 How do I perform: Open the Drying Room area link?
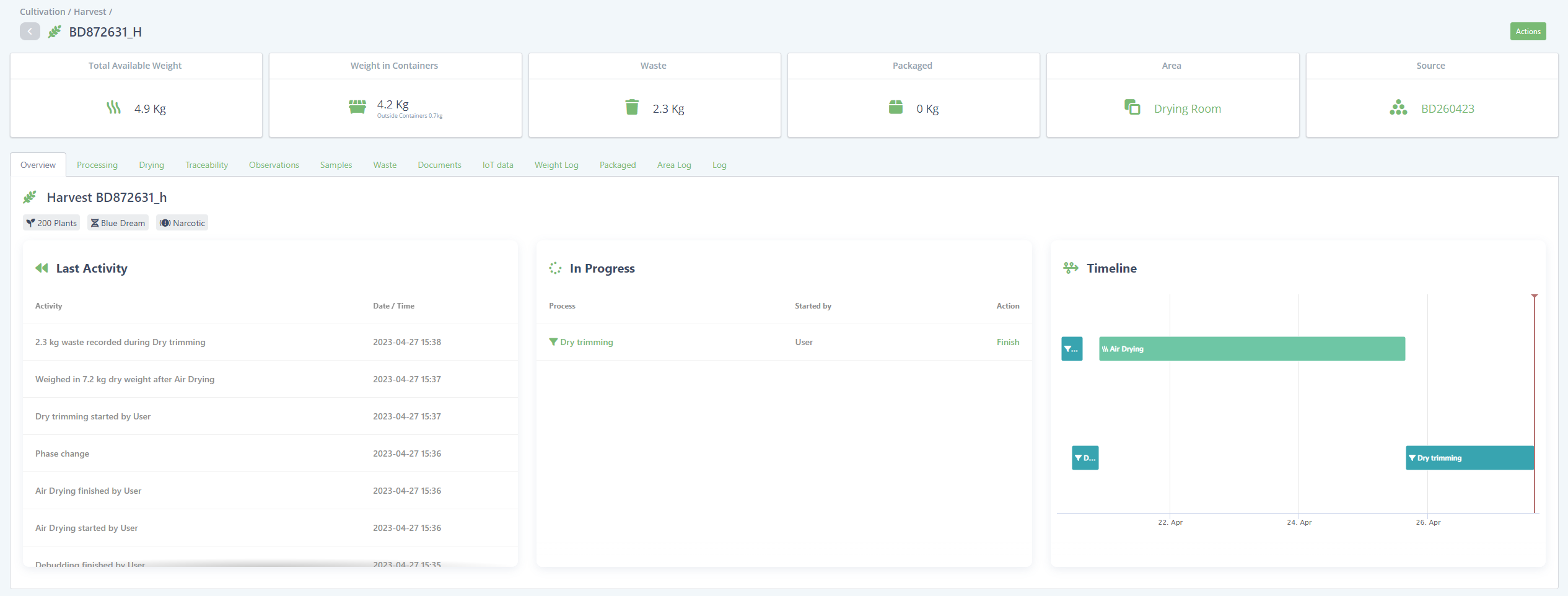1187,109
